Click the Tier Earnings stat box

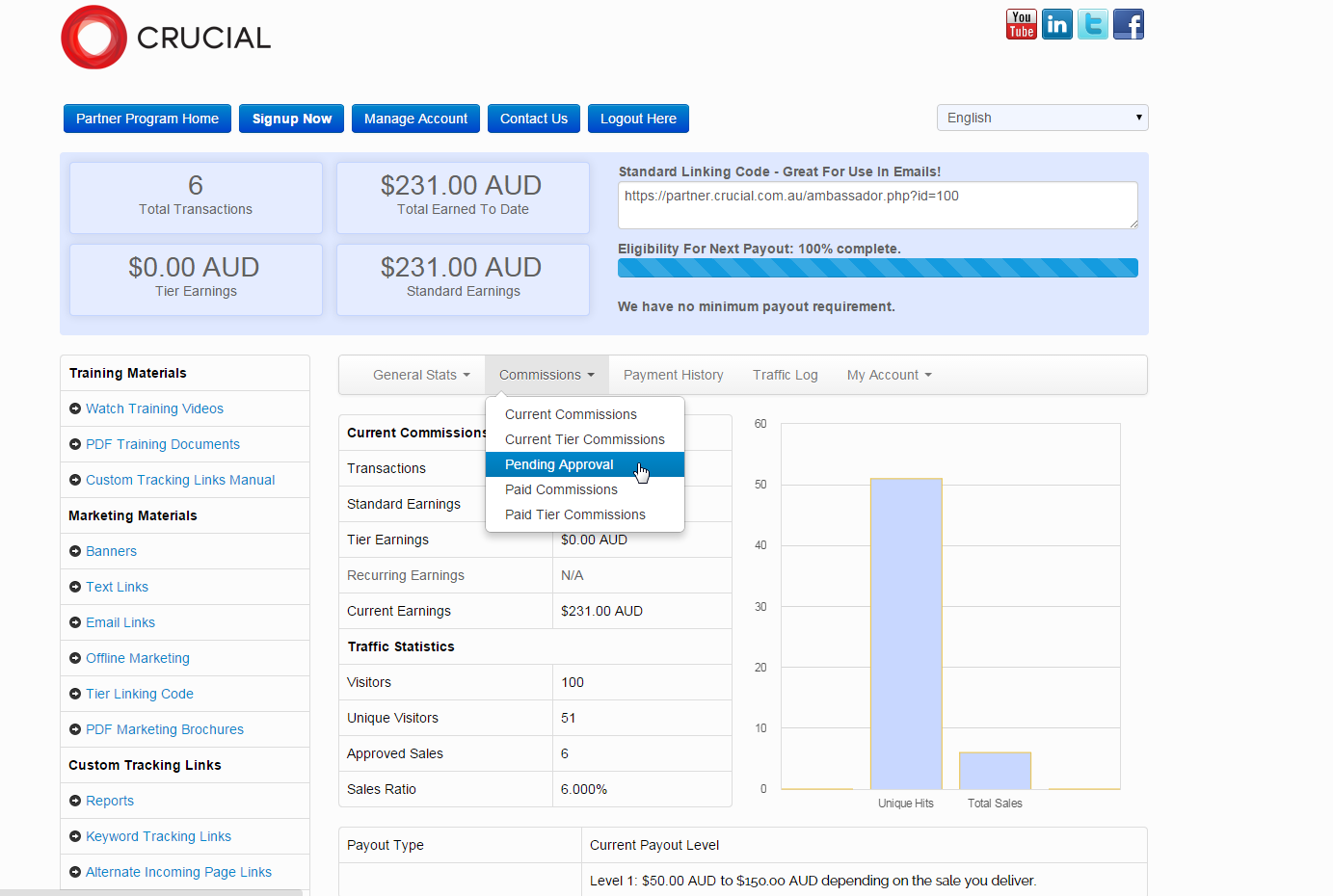[x=196, y=279]
